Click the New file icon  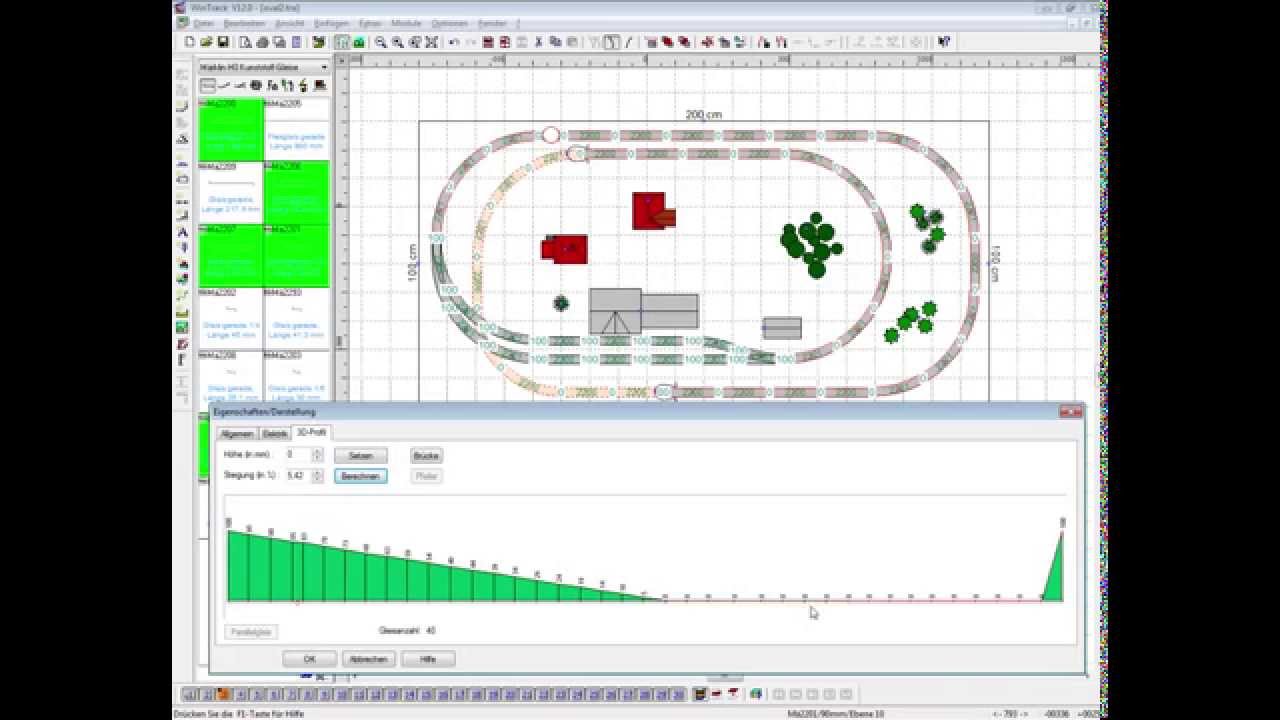(190, 42)
